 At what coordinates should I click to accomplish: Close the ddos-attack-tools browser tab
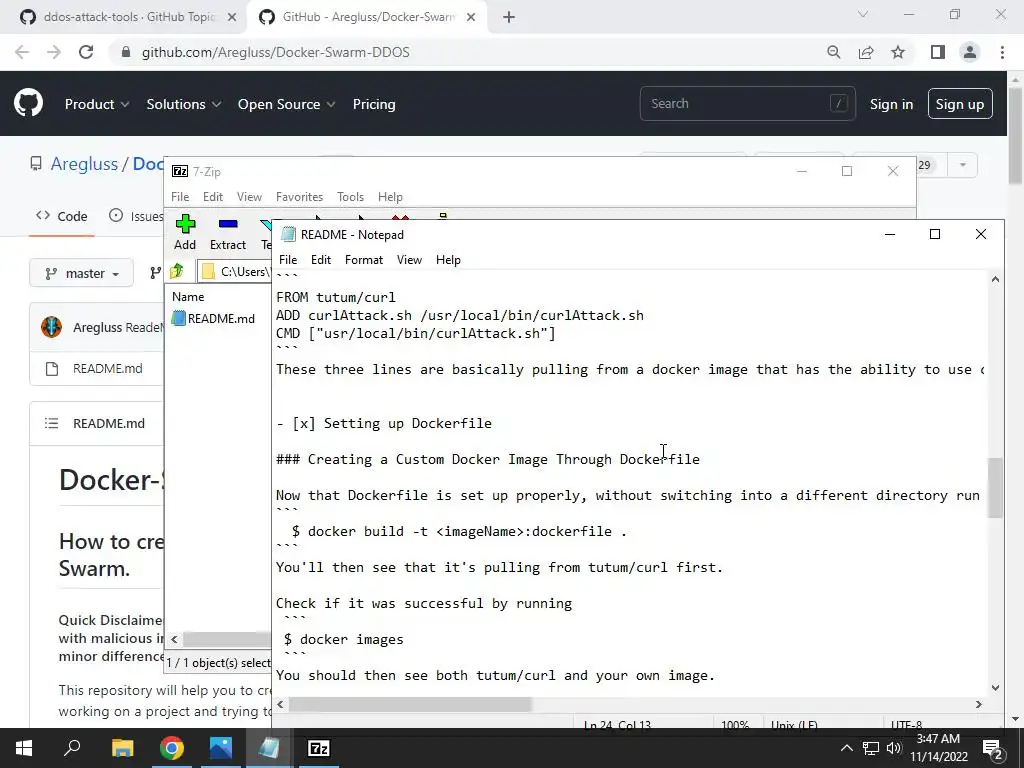231,18
